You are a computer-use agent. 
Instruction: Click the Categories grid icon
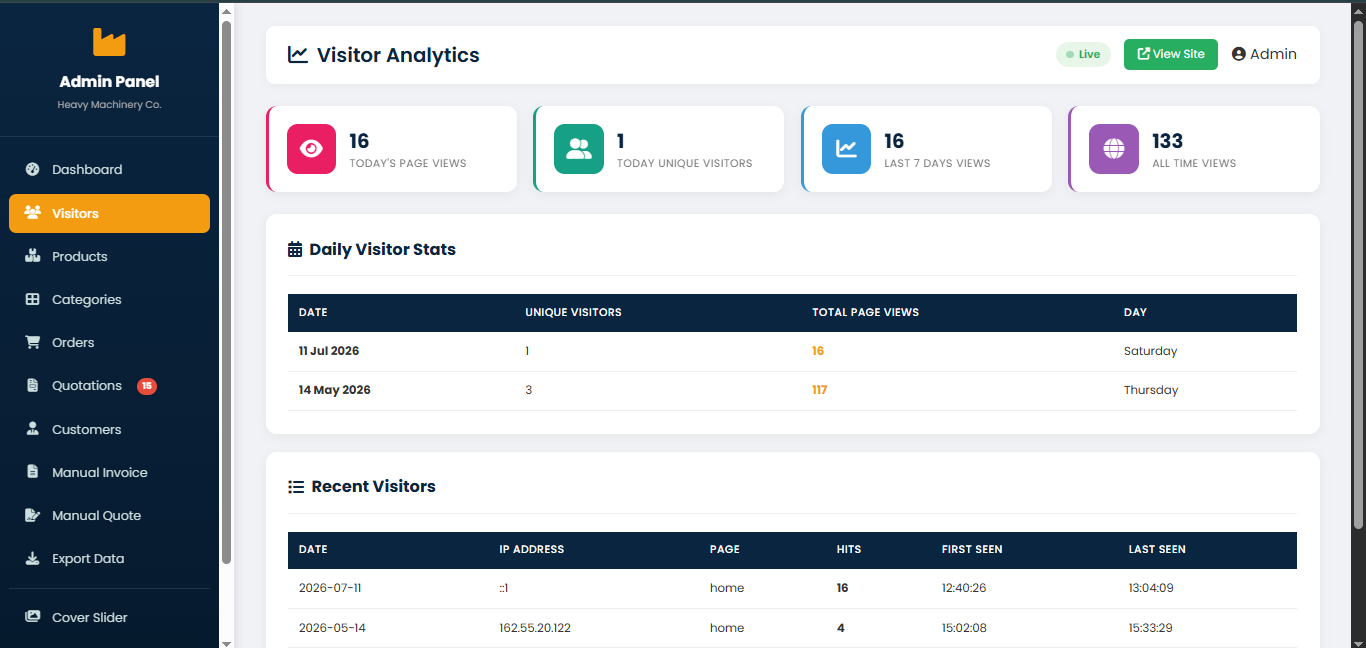[x=32, y=299]
